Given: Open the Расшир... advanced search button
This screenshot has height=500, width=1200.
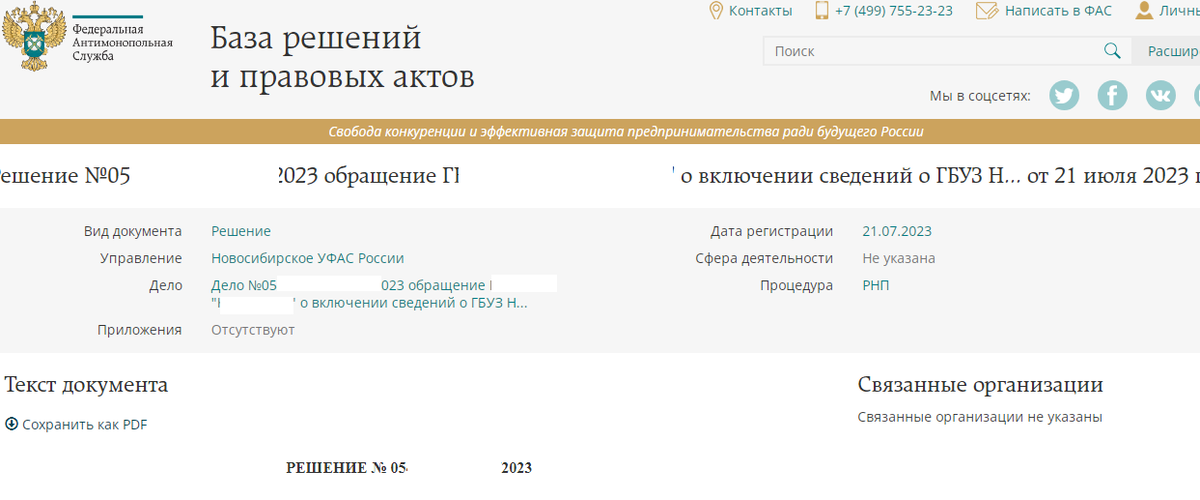Looking at the screenshot, I should pyautogui.click(x=1166, y=51).
